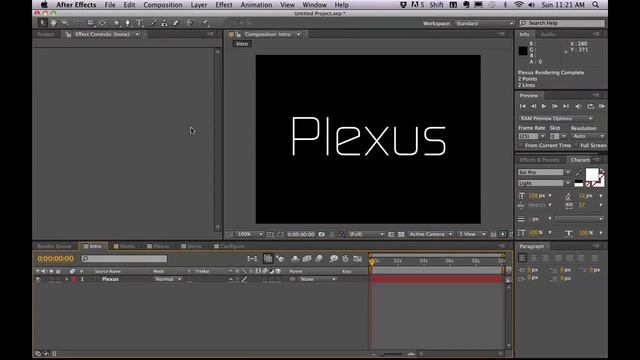Image resolution: width=640 pixels, height=360 pixels.
Task: Open the Workspace Standard dropdown
Action: (x=484, y=23)
